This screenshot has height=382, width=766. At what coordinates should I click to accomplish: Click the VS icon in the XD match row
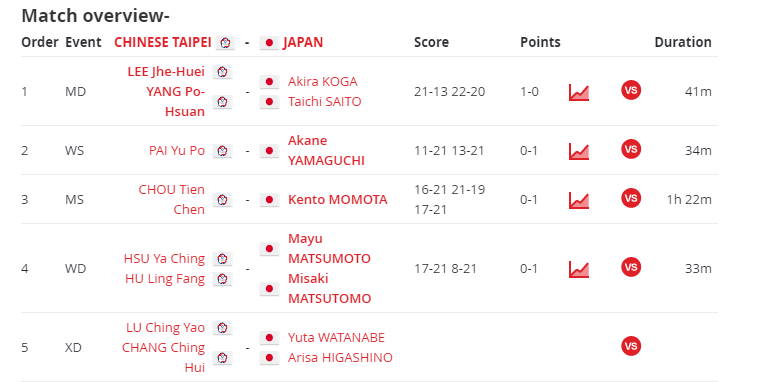[631, 346]
